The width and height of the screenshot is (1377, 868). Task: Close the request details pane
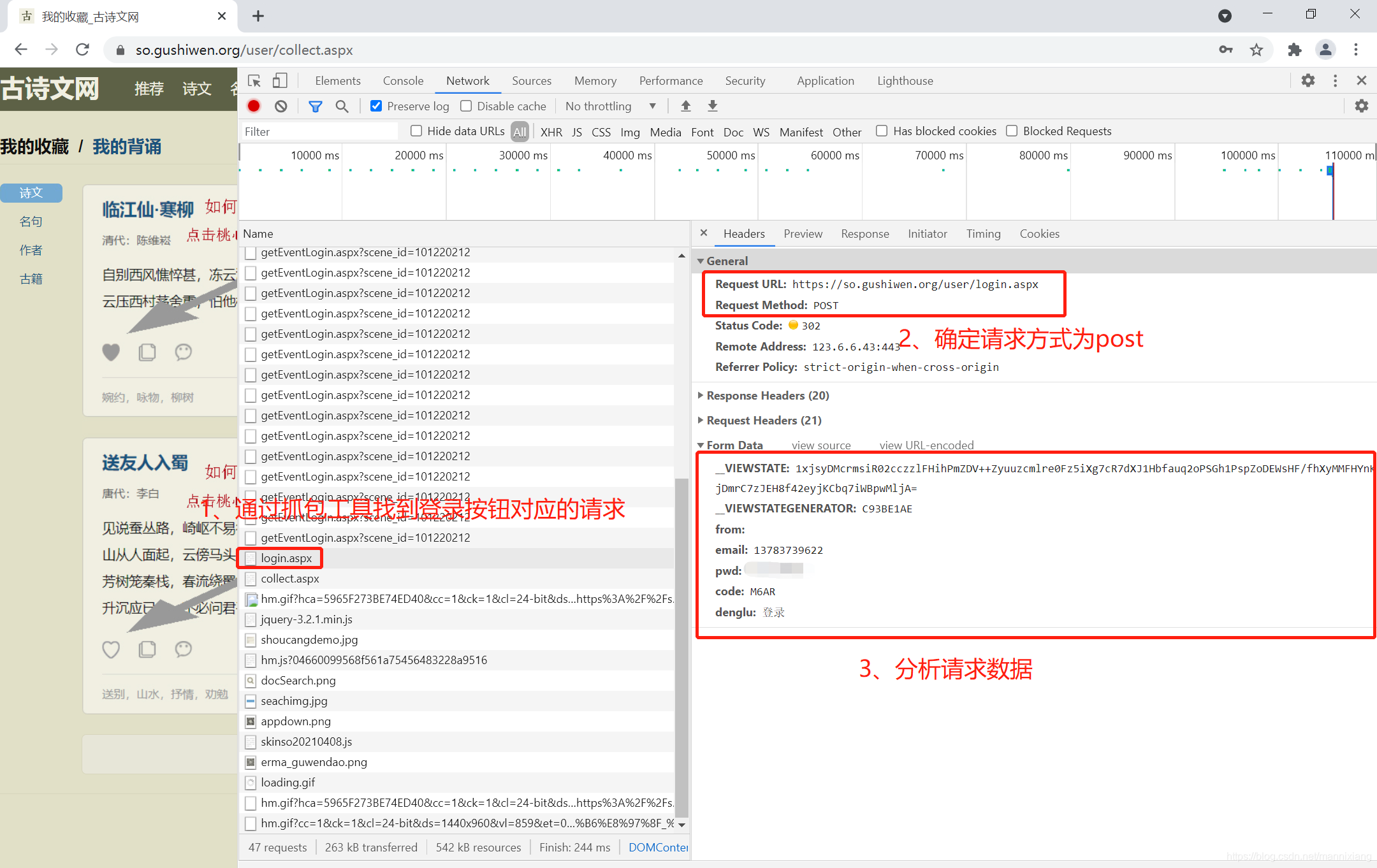click(704, 233)
